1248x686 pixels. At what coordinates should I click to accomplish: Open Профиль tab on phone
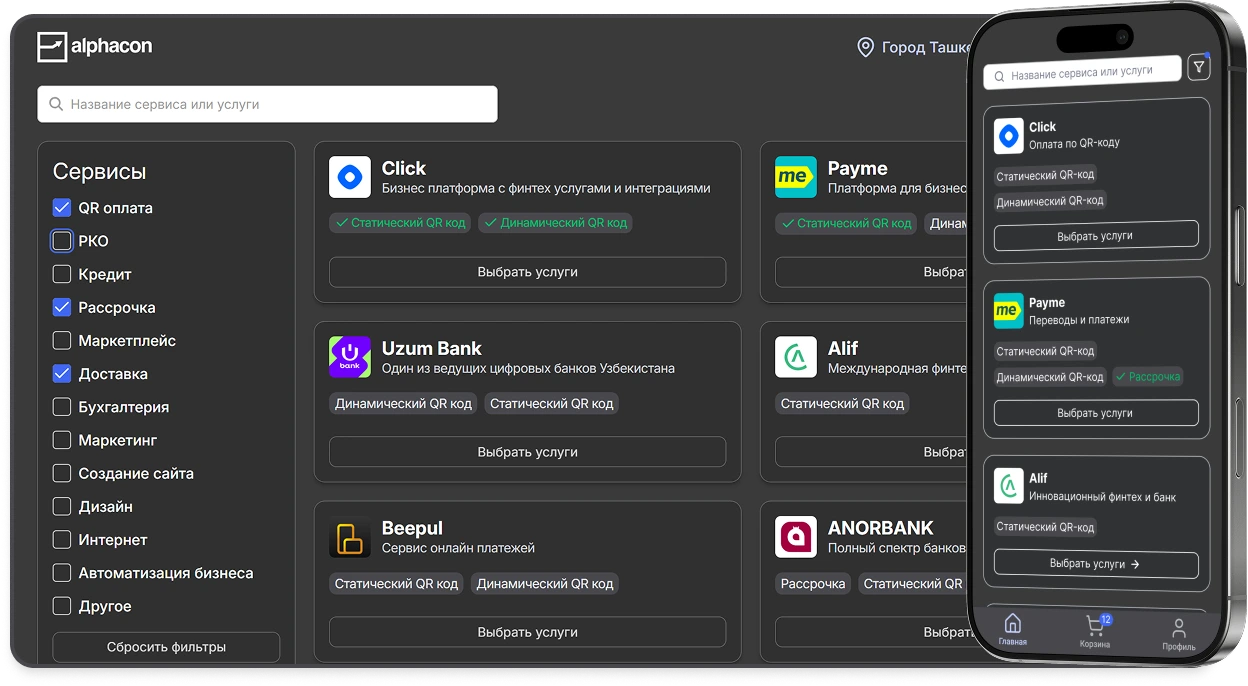pos(1179,635)
